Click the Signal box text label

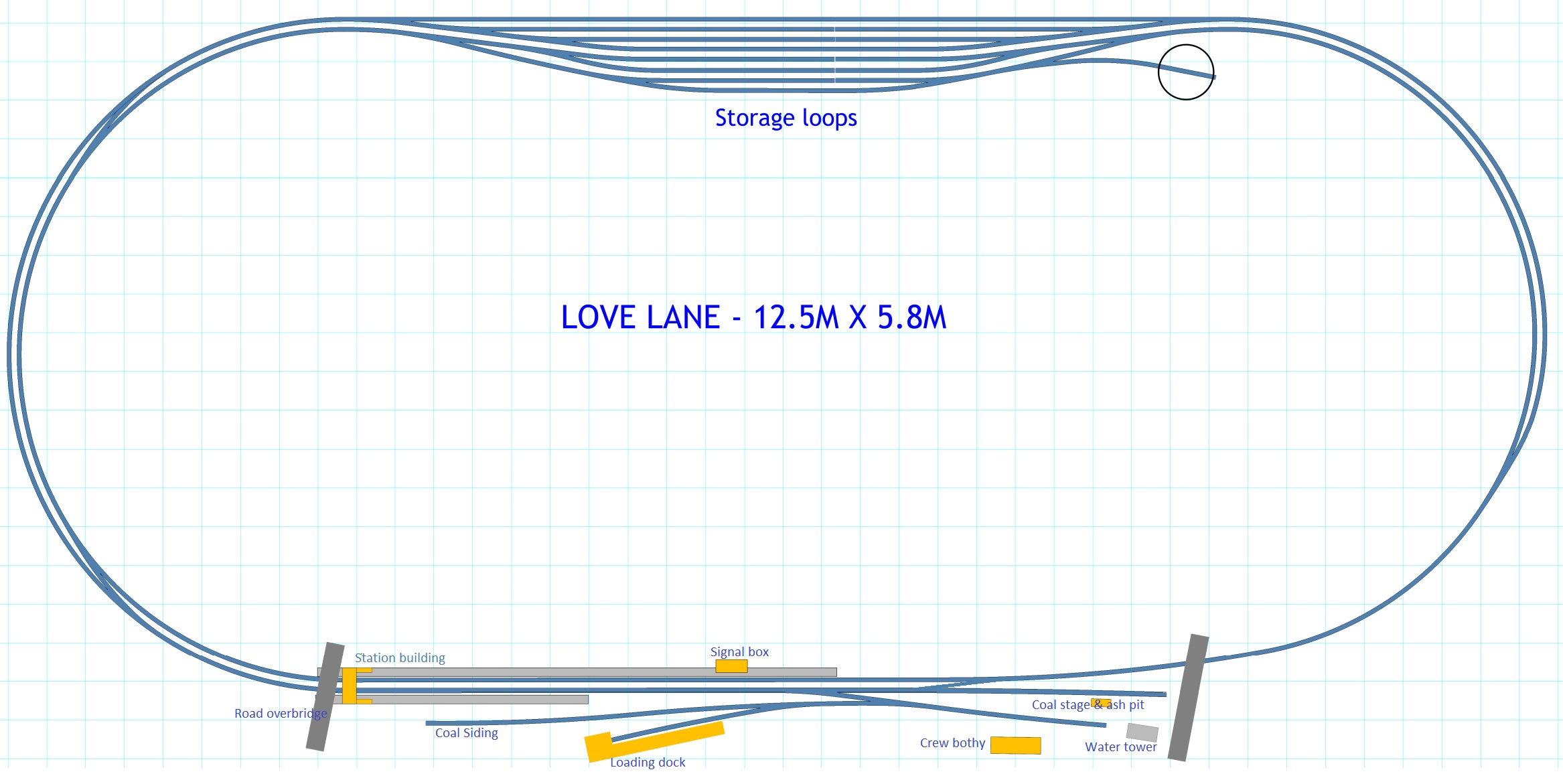pyautogui.click(x=739, y=652)
